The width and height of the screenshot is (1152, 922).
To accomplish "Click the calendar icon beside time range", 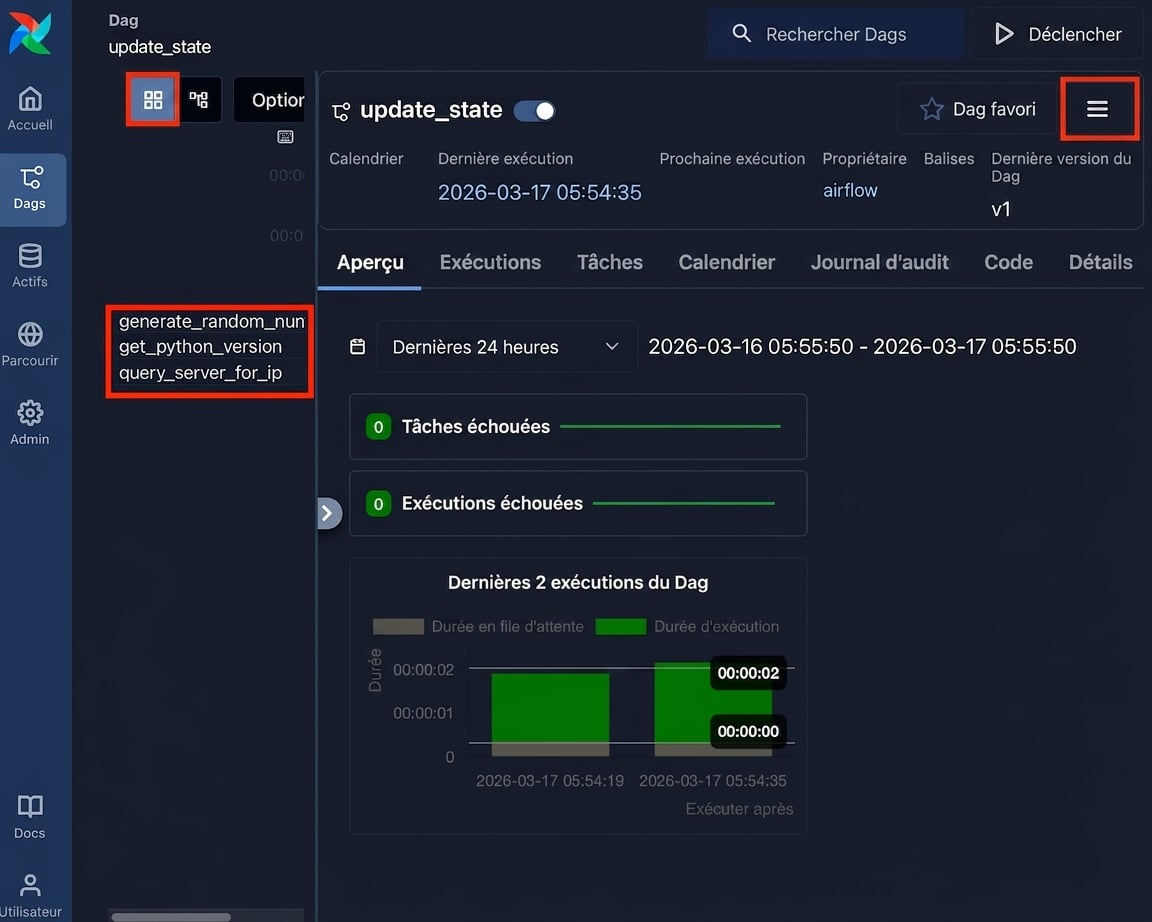I will (x=358, y=347).
